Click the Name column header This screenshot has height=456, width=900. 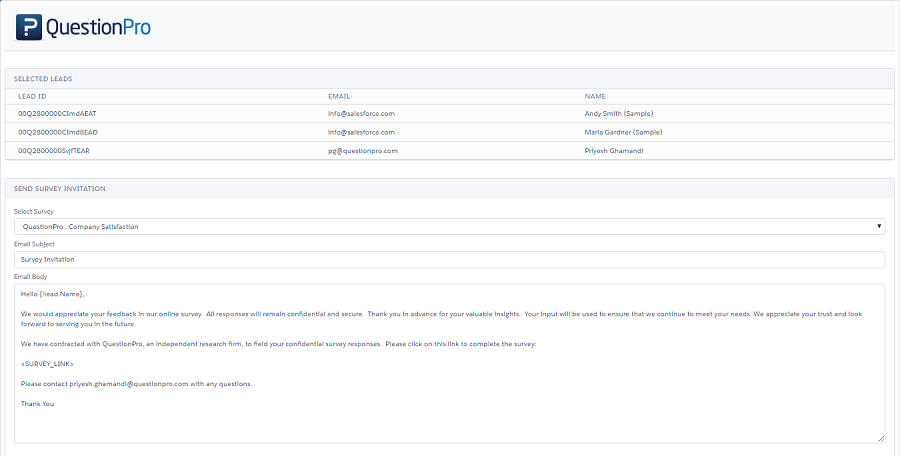tap(595, 96)
